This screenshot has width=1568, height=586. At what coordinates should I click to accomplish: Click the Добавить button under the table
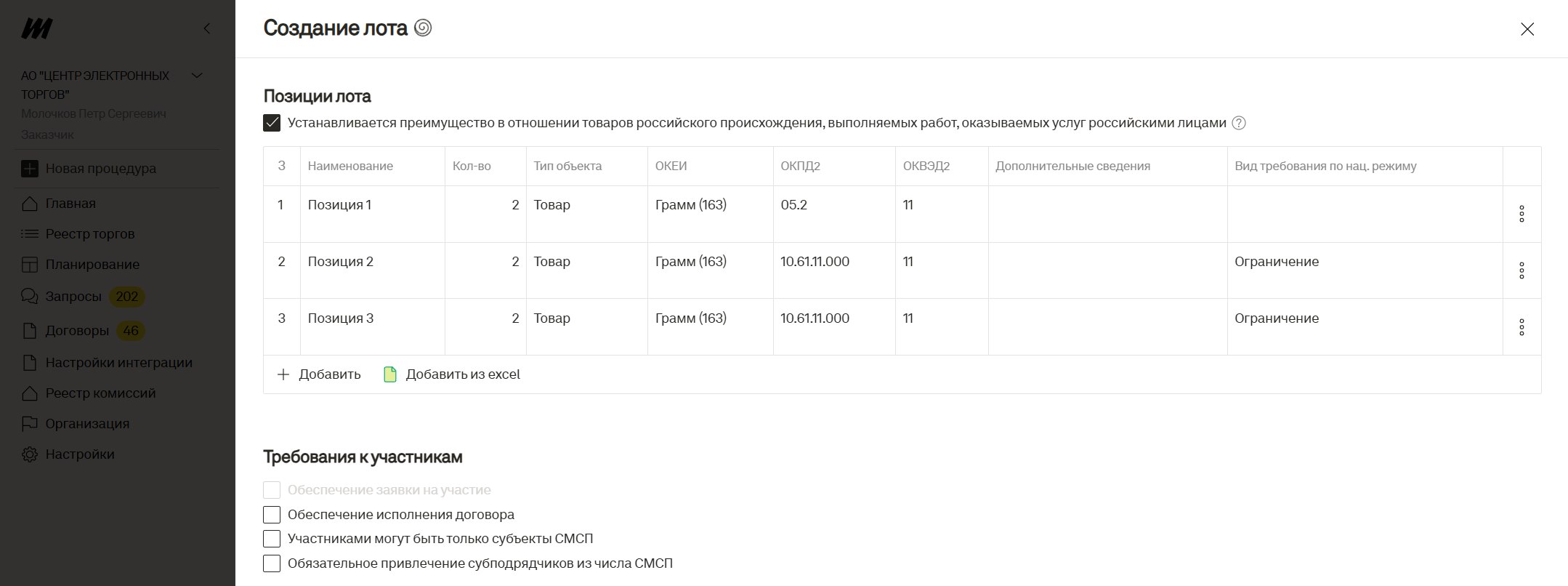319,374
